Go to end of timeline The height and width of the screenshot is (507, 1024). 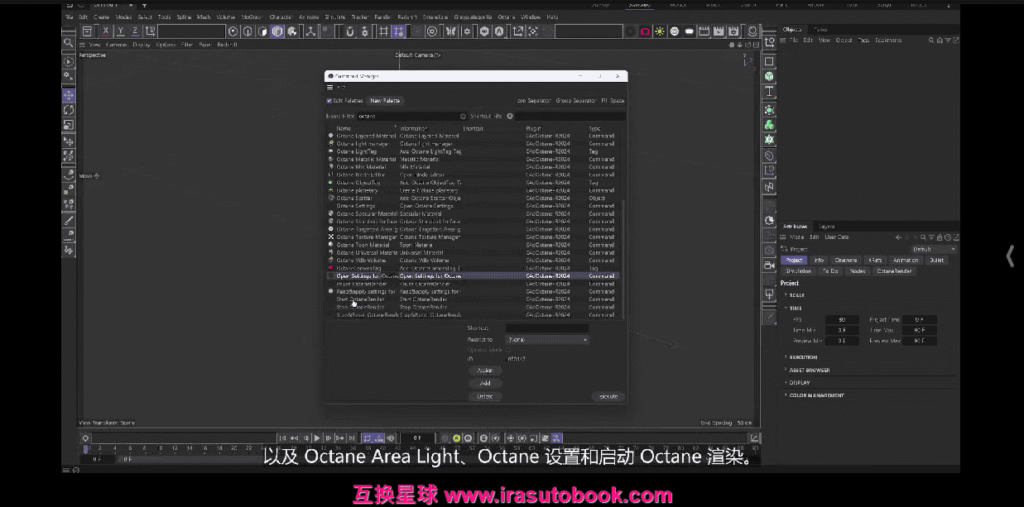[352, 438]
